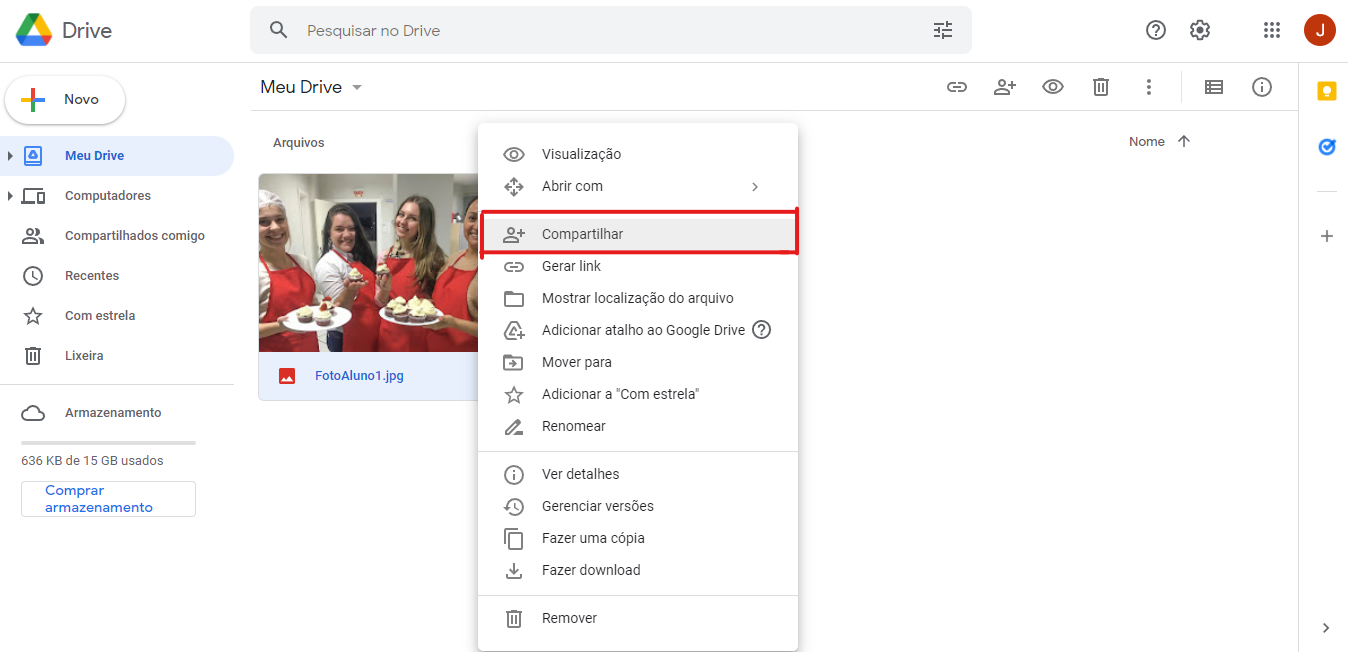Viewport: 1348px width, 652px height.
Task: Click the search field Pesquisar no Drive
Action: coord(610,30)
